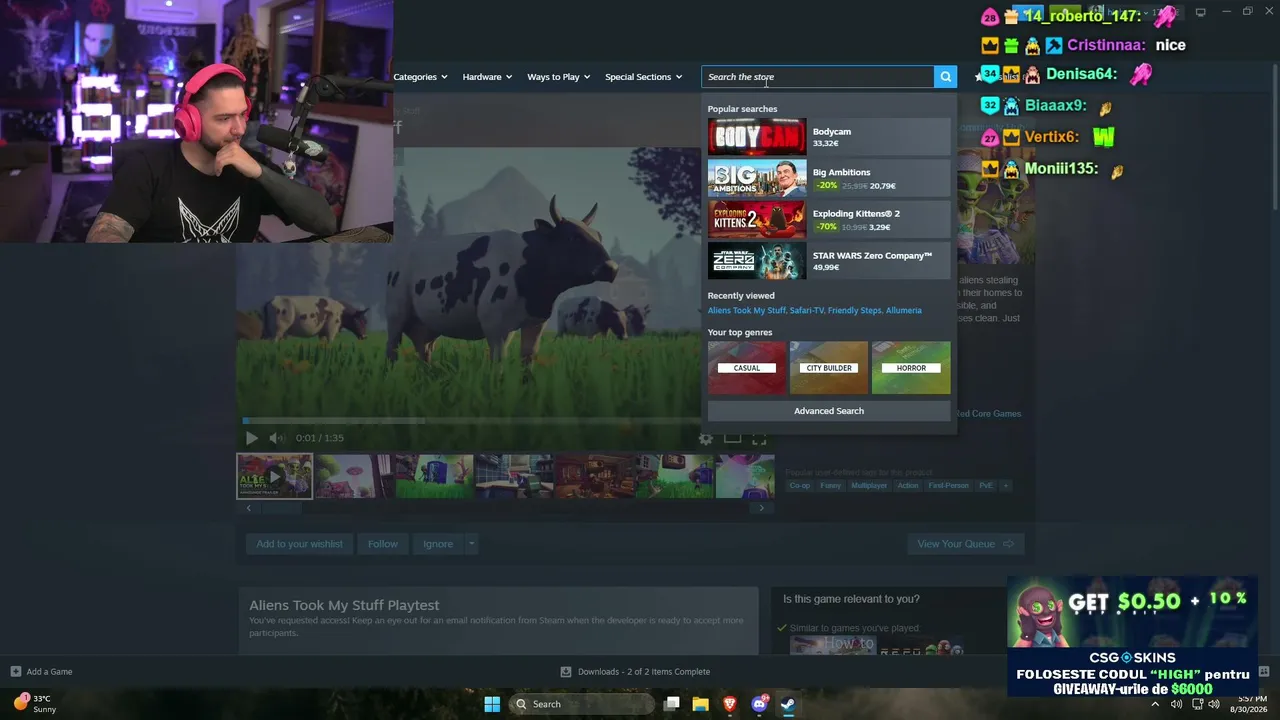1280x720 pixels.
Task: Open recently viewed Friendly Steps link
Action: (x=854, y=311)
